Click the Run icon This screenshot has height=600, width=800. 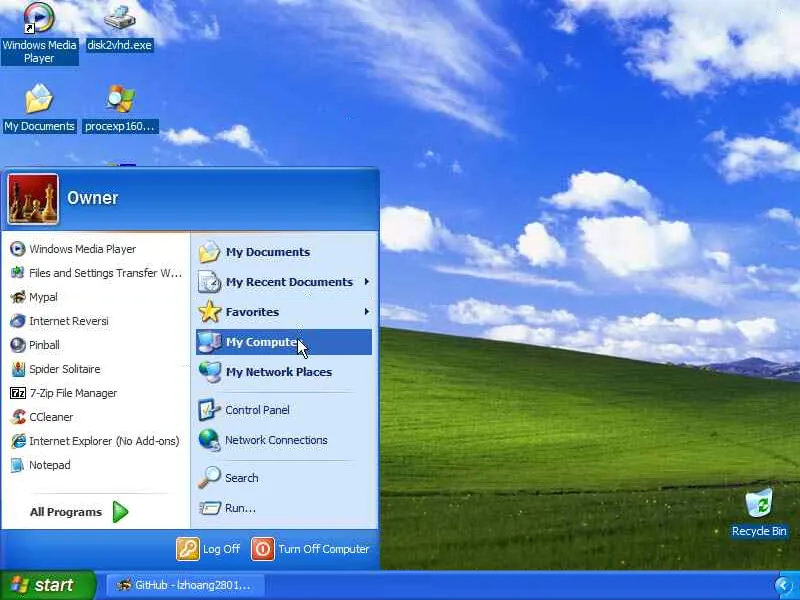[x=209, y=508]
